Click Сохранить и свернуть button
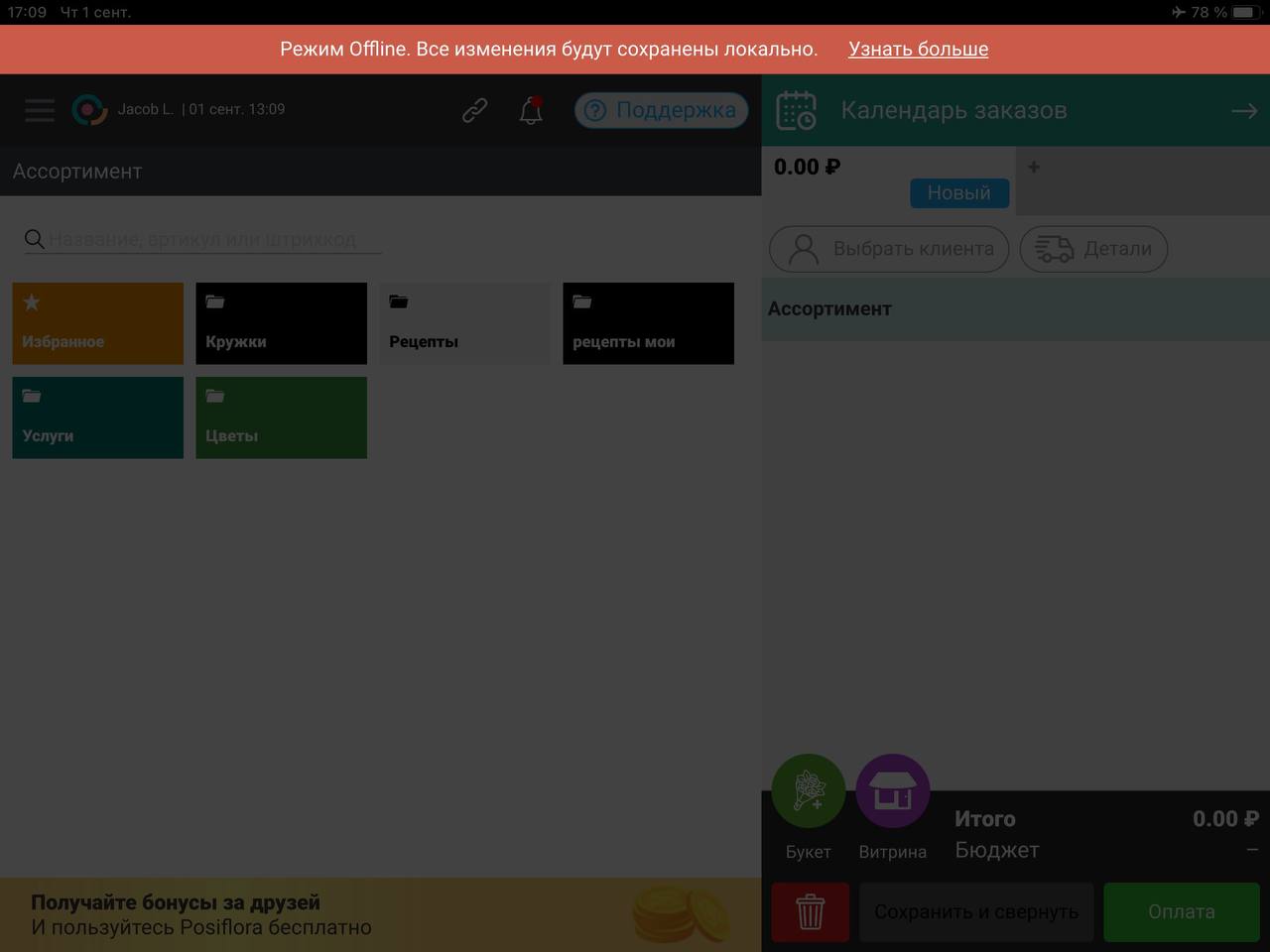This screenshot has height=952, width=1270. (976, 911)
